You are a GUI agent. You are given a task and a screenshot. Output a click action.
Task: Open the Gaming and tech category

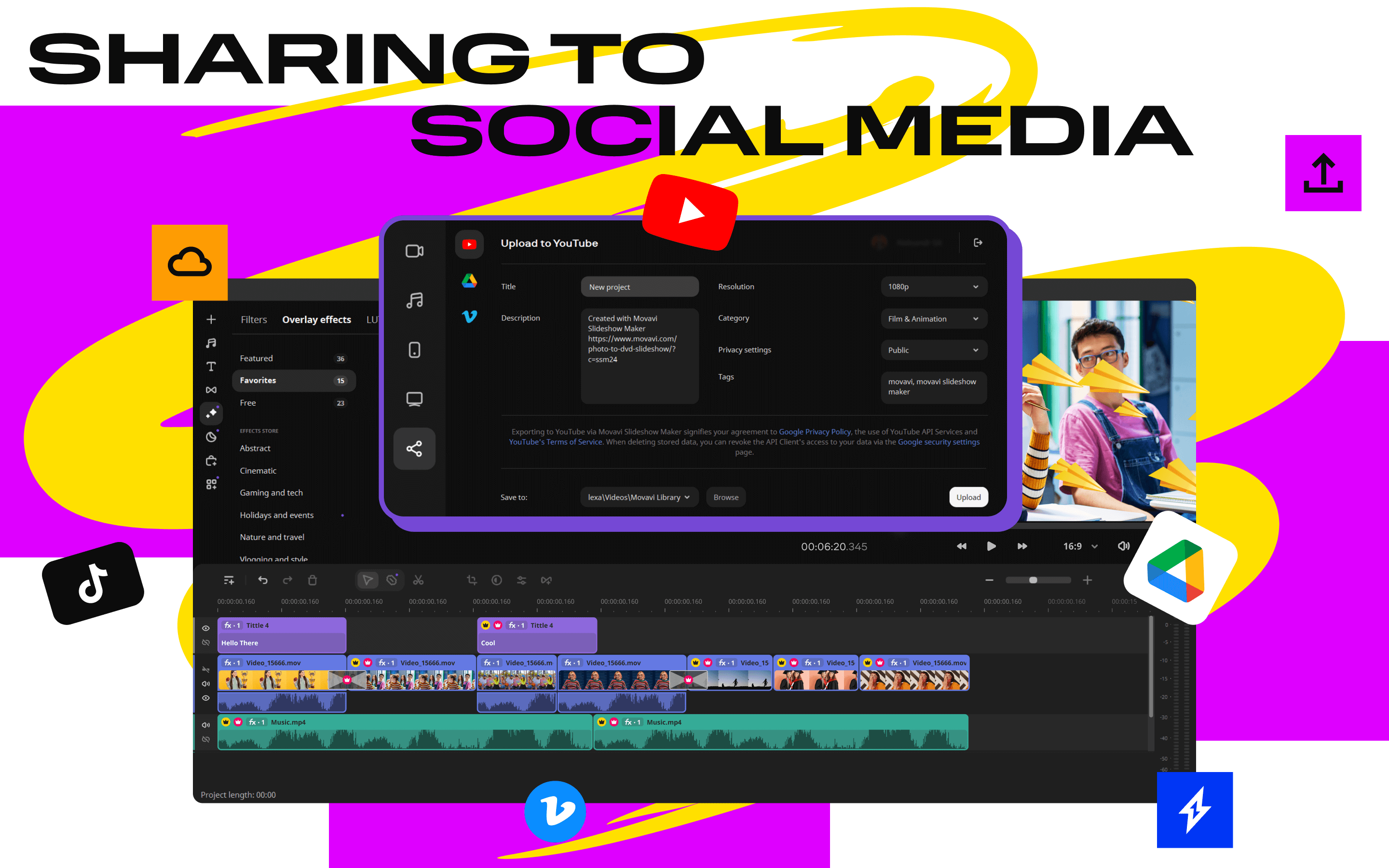271,493
